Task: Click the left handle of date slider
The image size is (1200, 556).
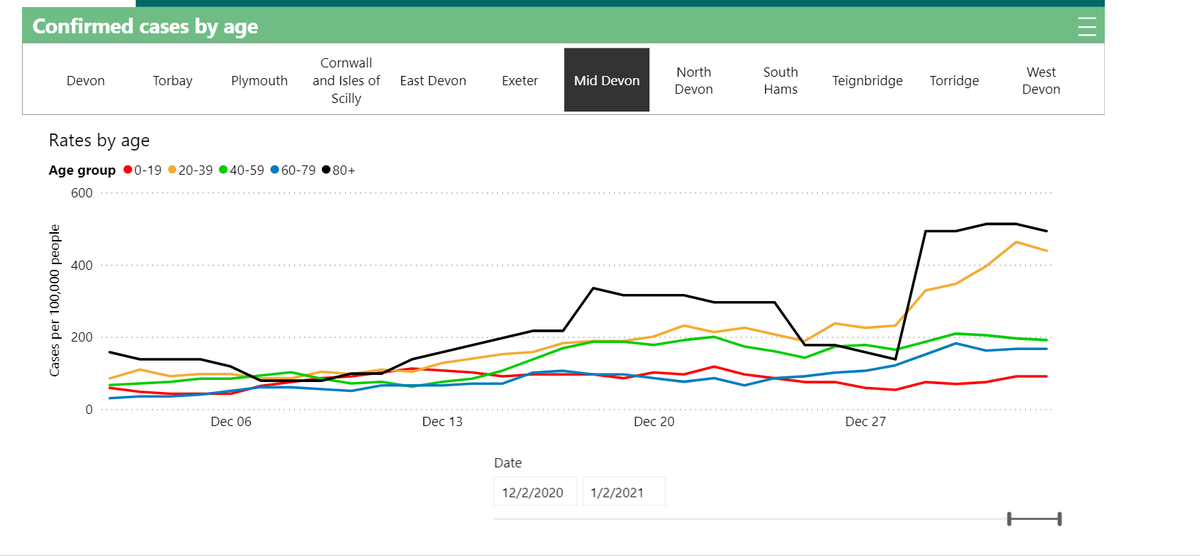Action: [1010, 519]
